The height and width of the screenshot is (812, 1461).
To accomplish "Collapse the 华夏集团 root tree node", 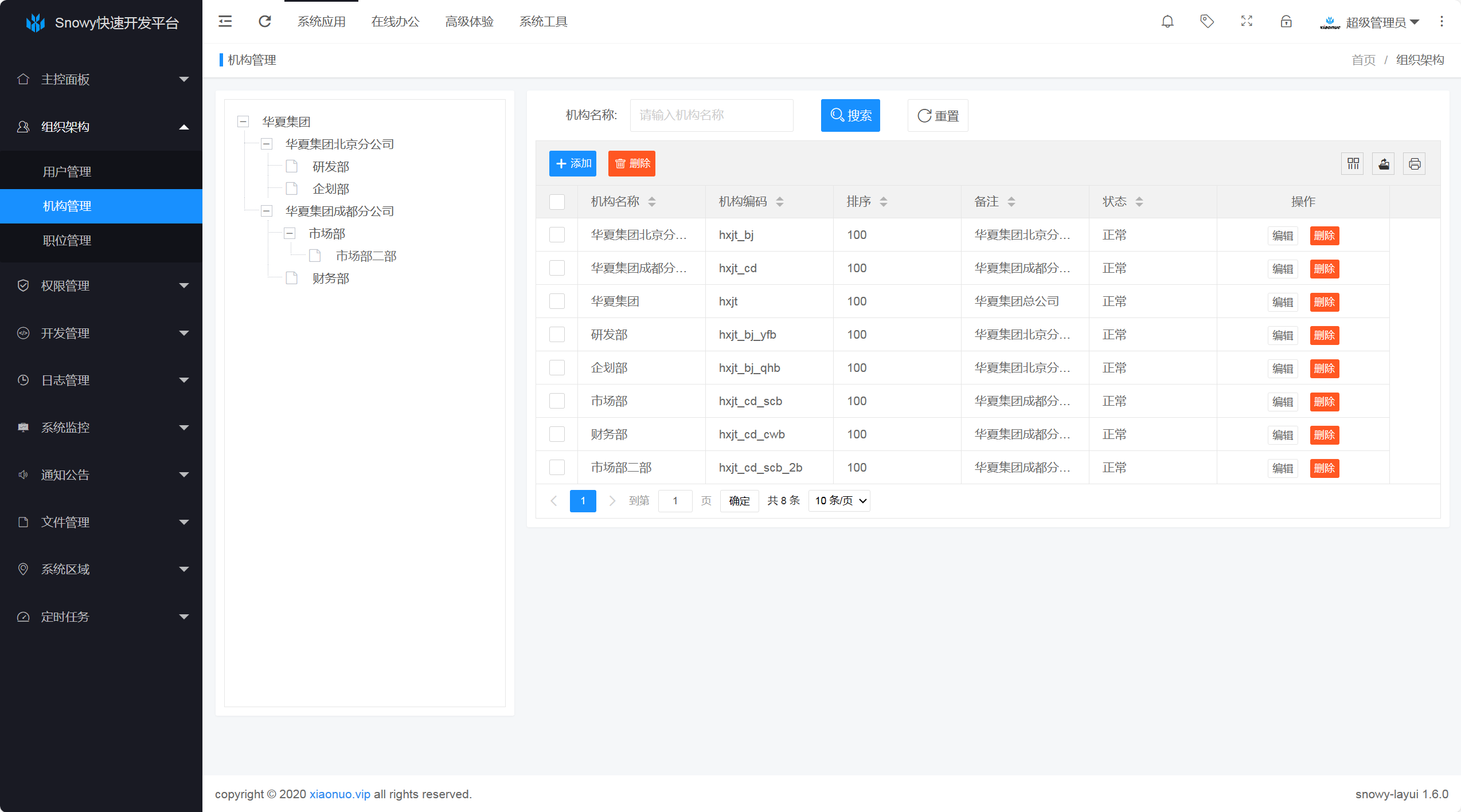I will (243, 121).
